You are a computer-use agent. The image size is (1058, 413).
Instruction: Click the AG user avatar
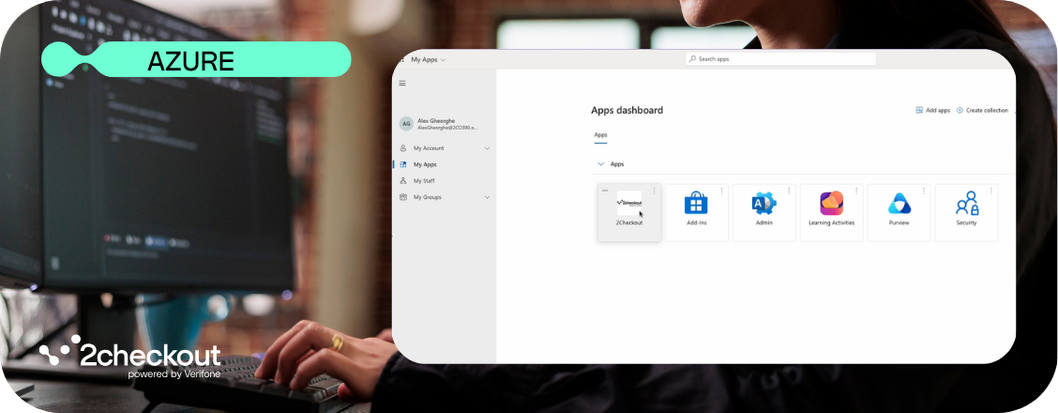(x=406, y=123)
